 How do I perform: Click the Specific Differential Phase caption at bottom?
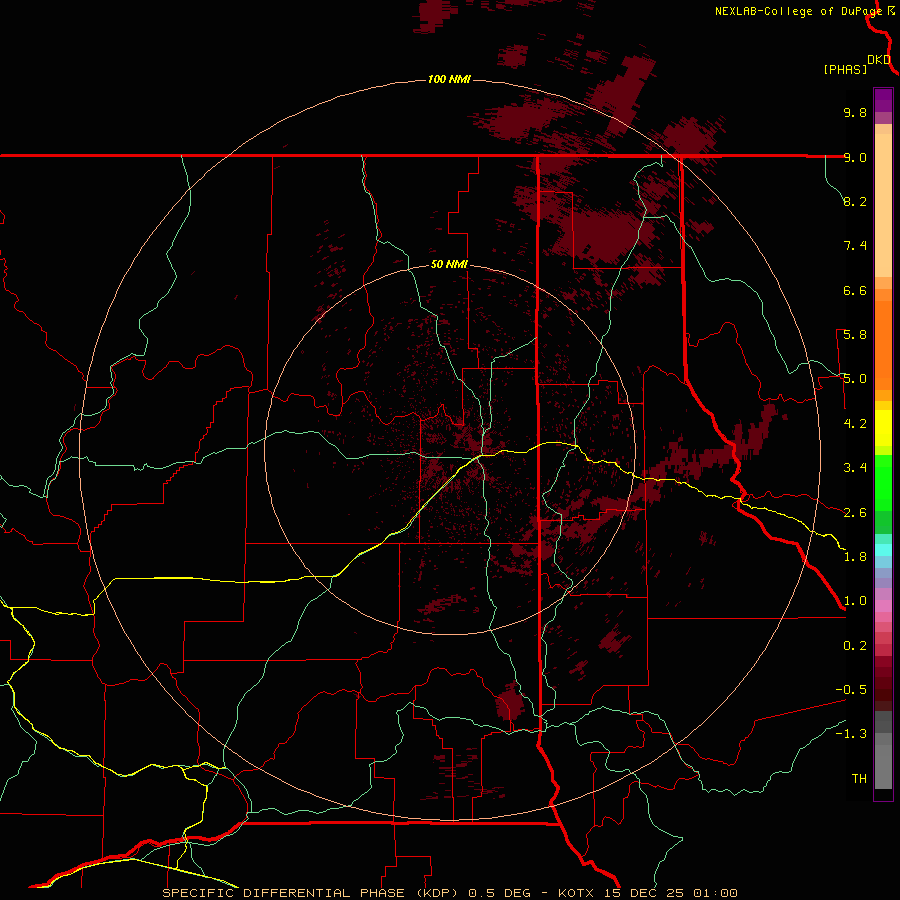(449, 893)
